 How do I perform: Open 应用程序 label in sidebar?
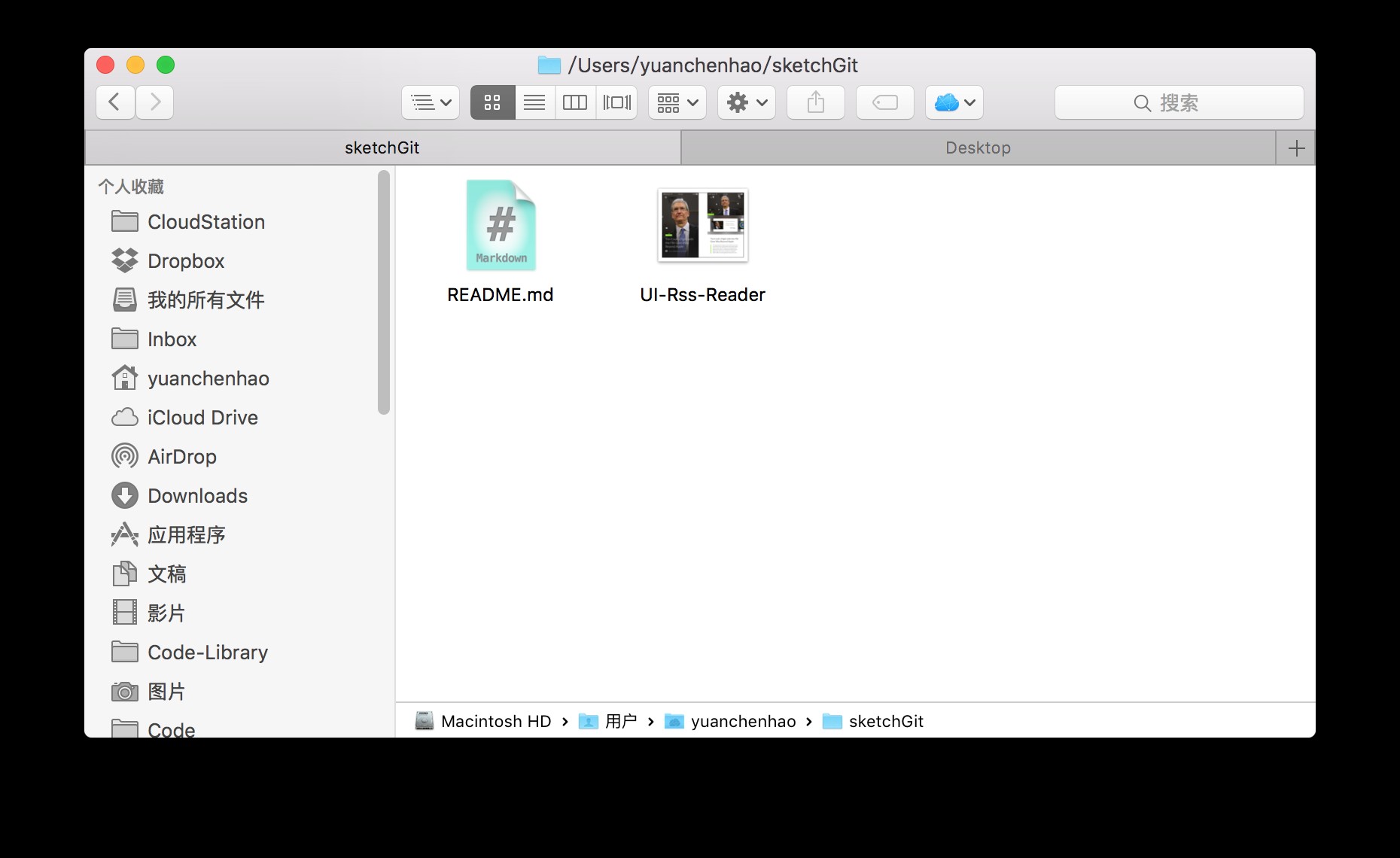click(187, 535)
